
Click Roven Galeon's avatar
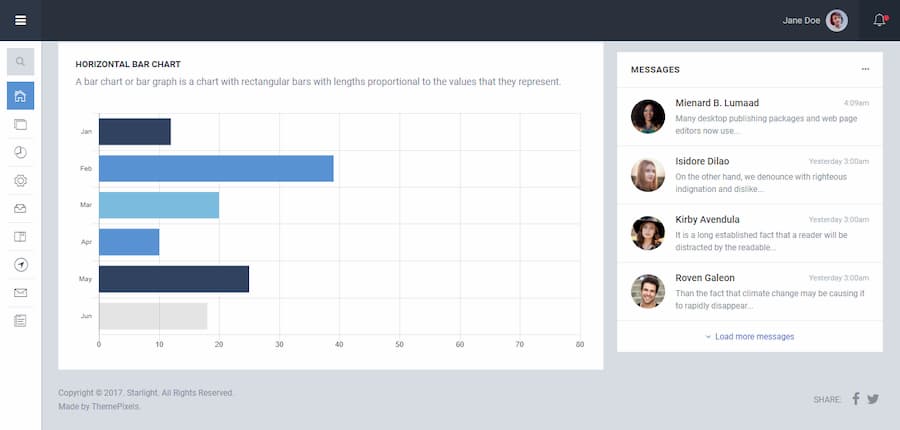pyautogui.click(x=648, y=291)
